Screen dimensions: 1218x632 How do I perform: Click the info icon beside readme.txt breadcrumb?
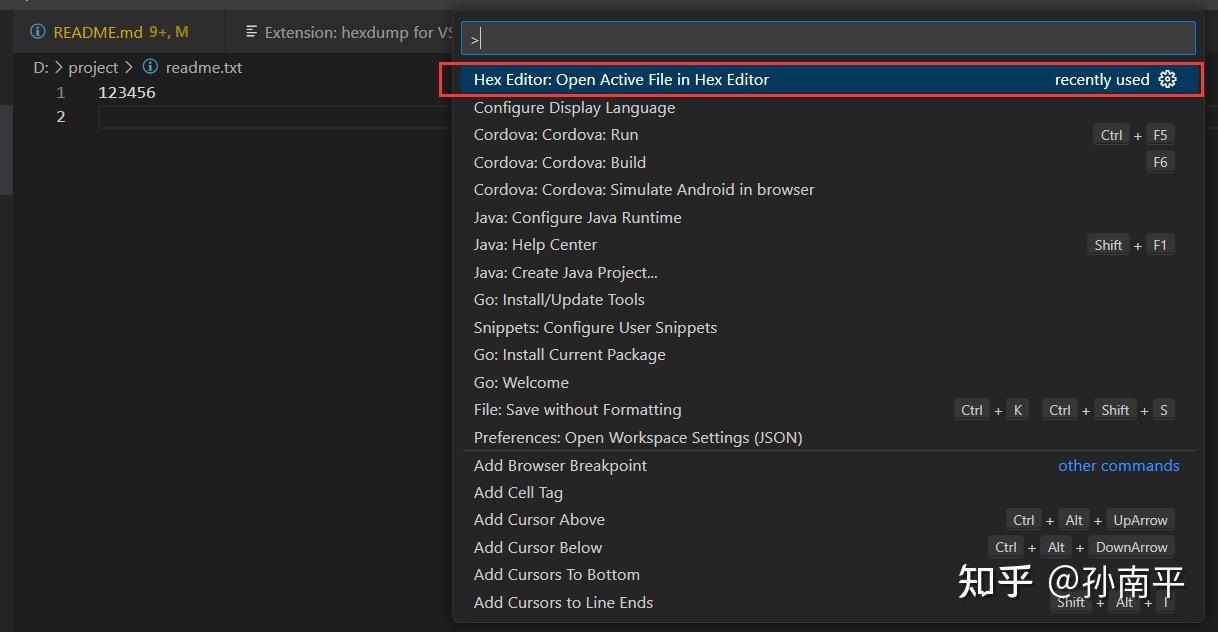pyautogui.click(x=150, y=67)
